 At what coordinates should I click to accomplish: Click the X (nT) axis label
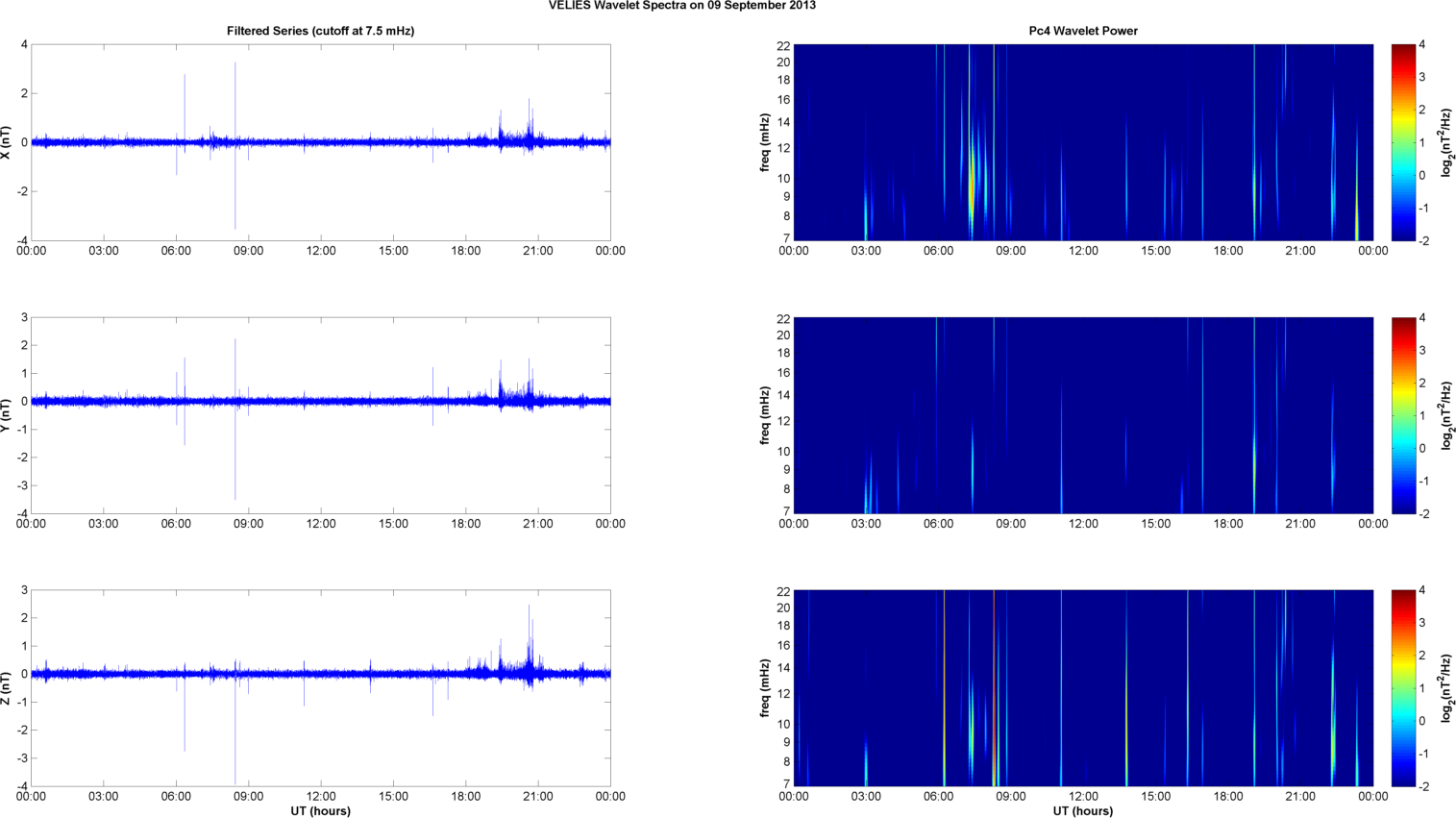[7, 142]
